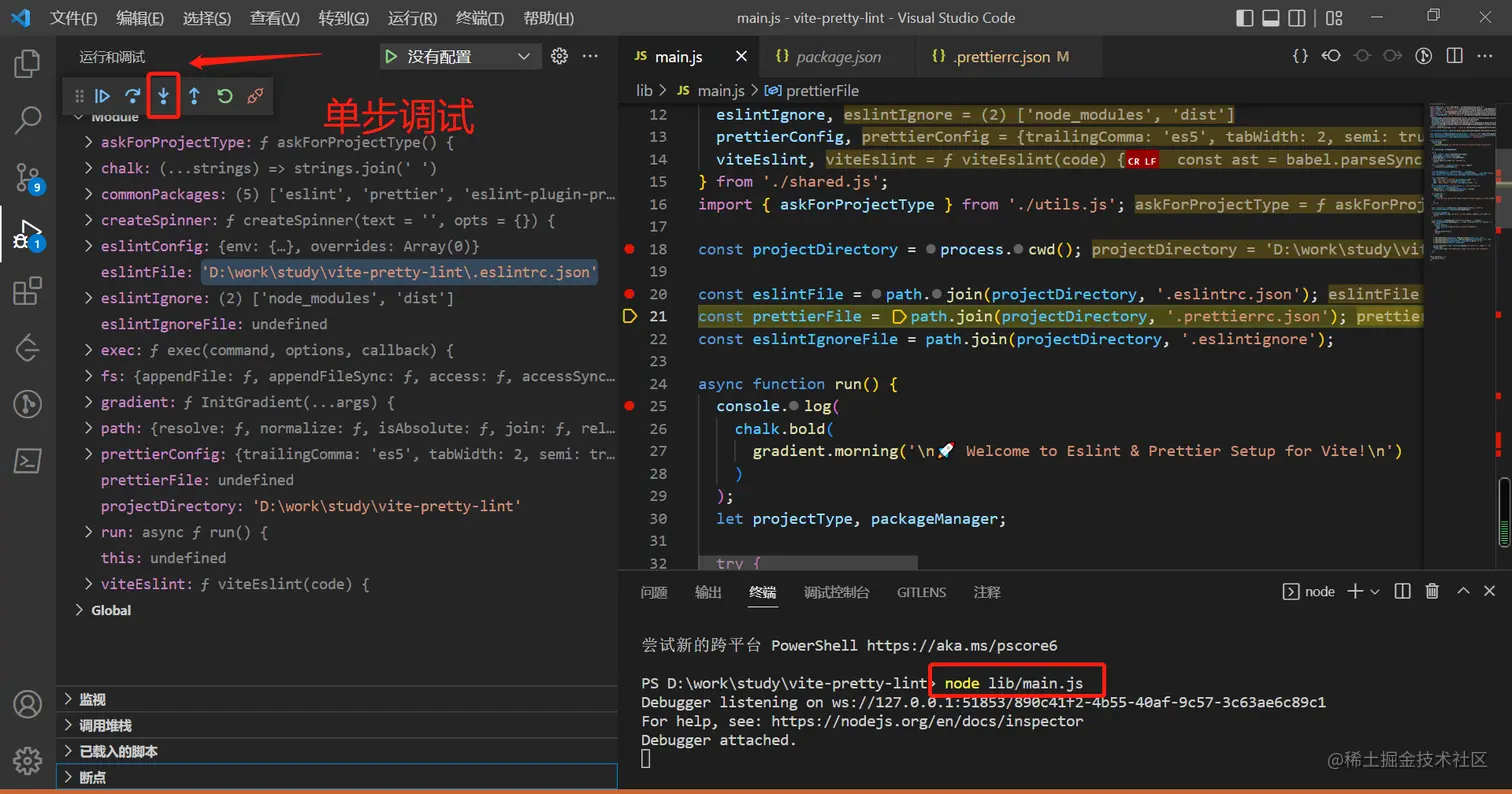Open the debug configuration dropdown
The width and height of the screenshot is (1512, 794).
523,57
